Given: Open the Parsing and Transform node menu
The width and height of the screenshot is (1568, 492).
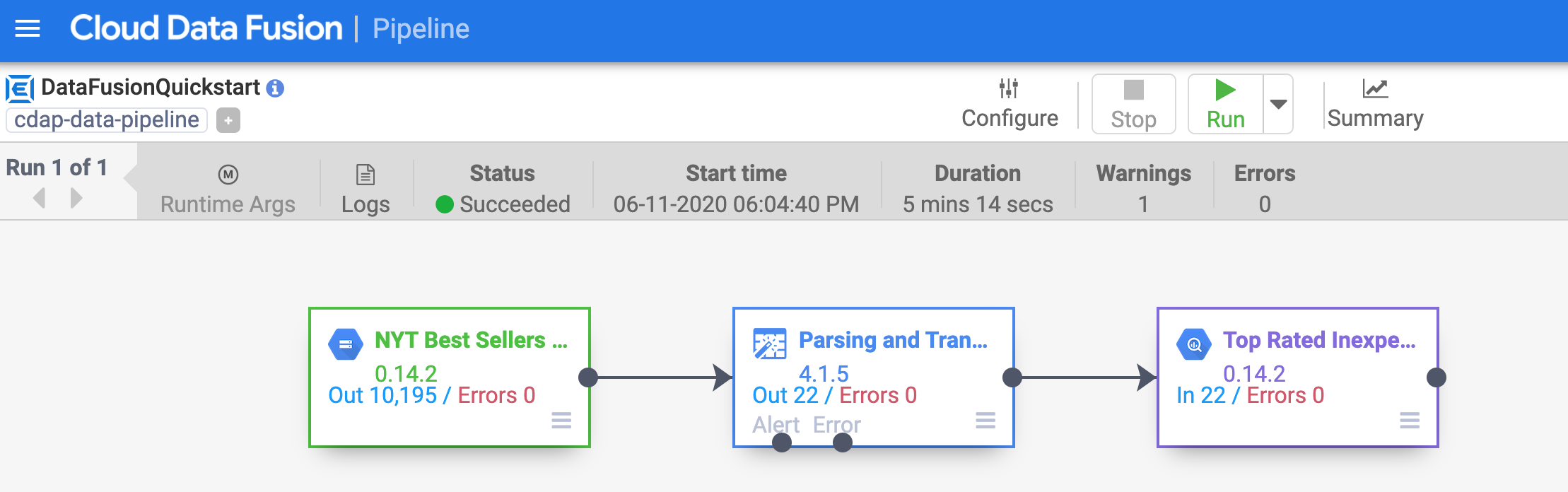Looking at the screenshot, I should 985,421.
